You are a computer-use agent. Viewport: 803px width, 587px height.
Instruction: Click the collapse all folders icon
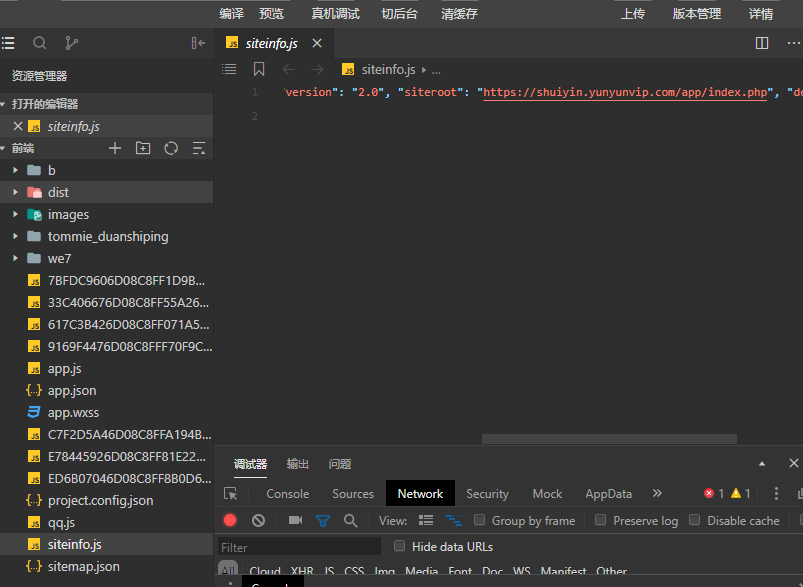(199, 149)
